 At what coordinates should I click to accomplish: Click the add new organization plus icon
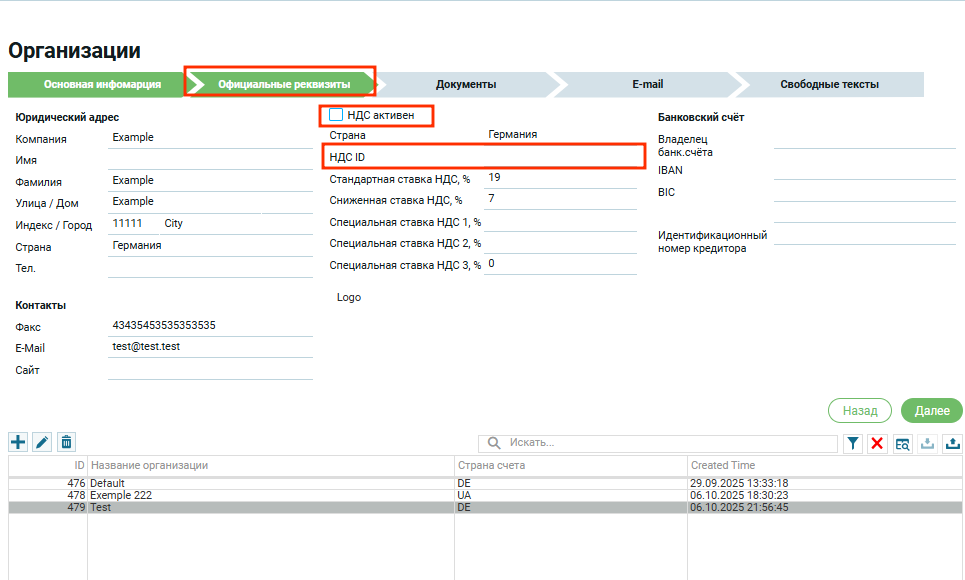[18, 442]
